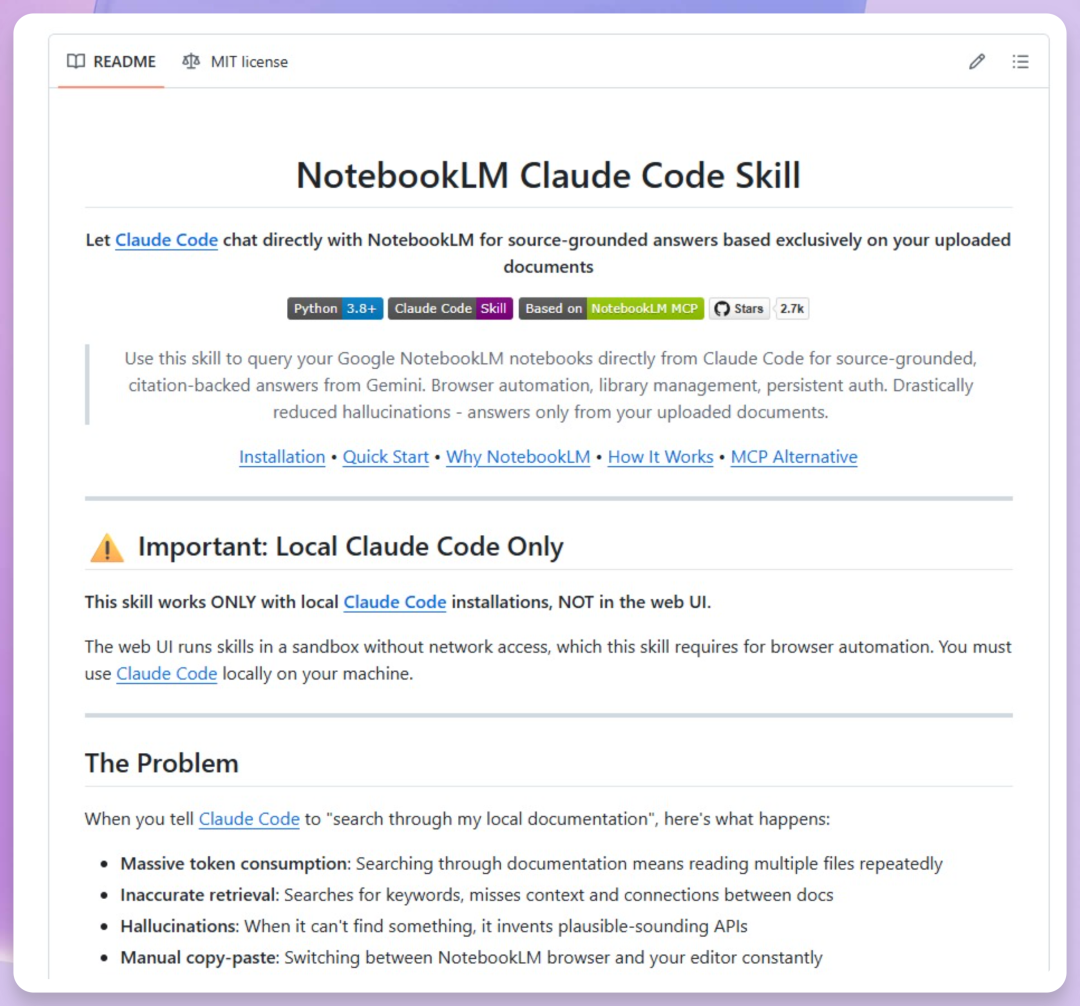
Task: Click the pencil edit README icon
Action: coord(976,62)
